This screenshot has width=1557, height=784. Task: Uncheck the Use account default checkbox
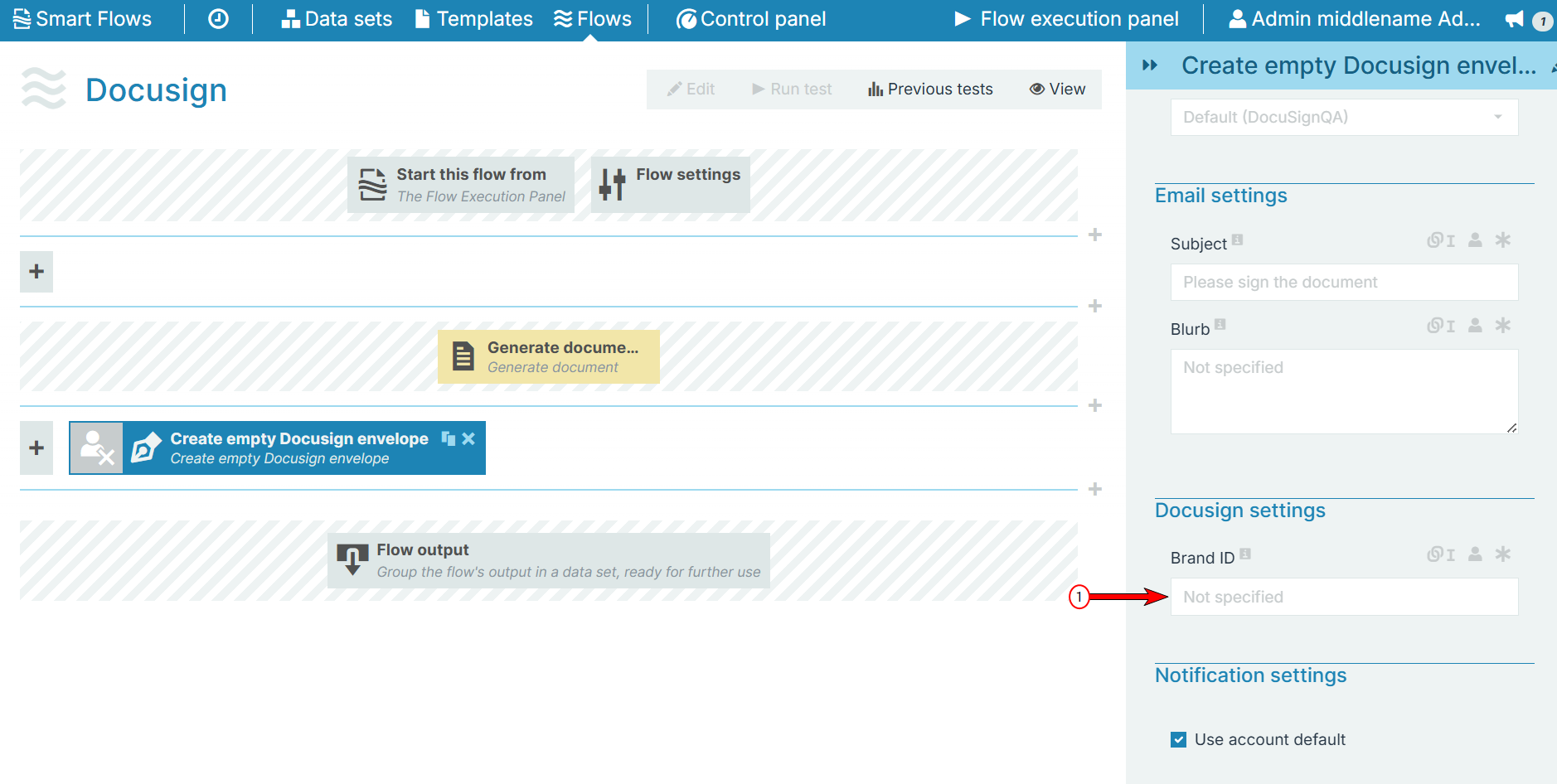[1178, 739]
